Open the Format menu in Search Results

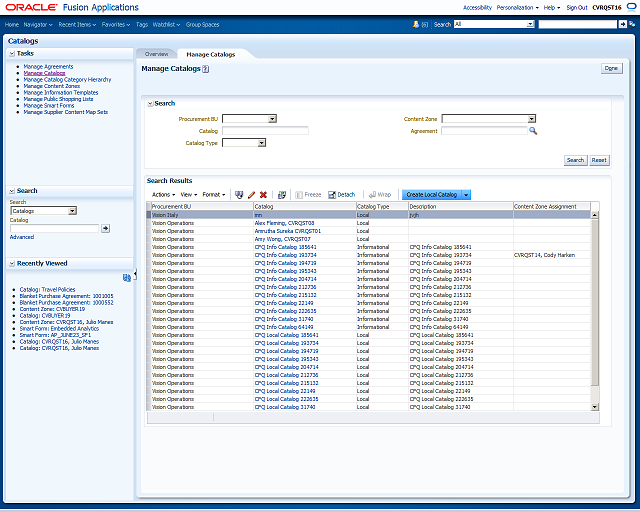point(213,195)
